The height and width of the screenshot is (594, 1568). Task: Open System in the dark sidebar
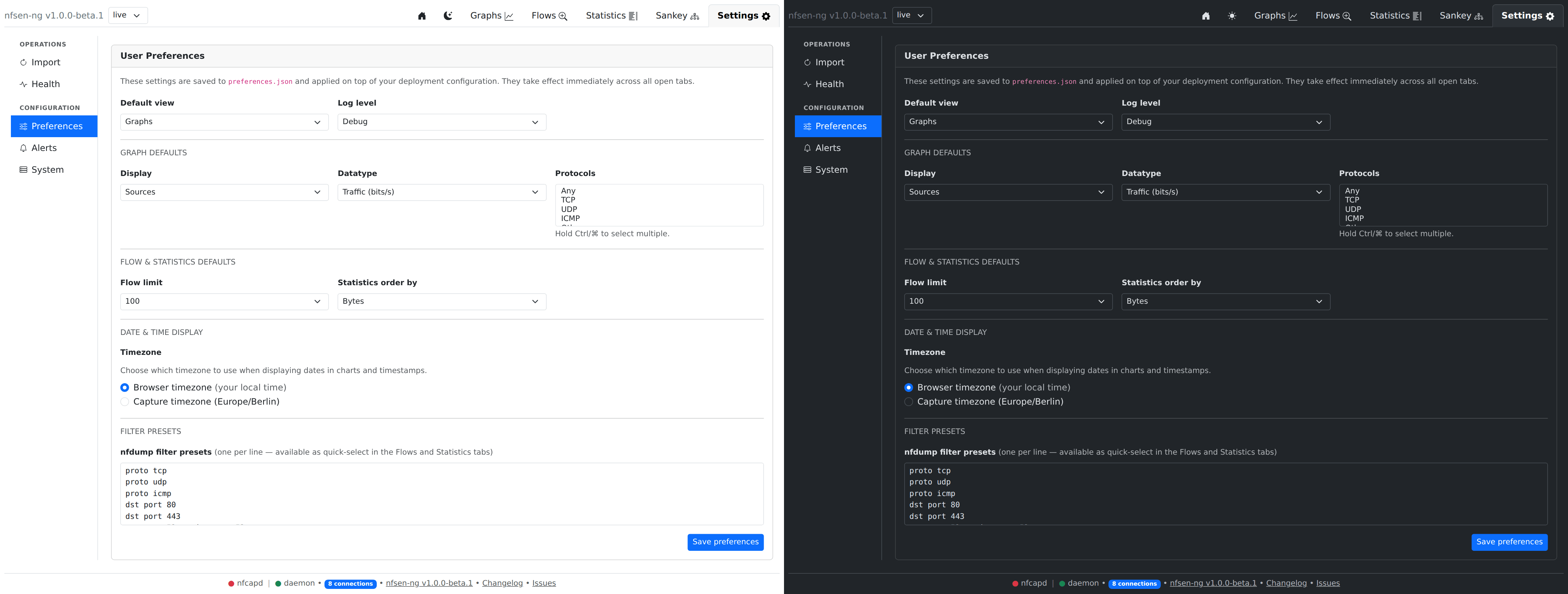pyautogui.click(x=838, y=171)
